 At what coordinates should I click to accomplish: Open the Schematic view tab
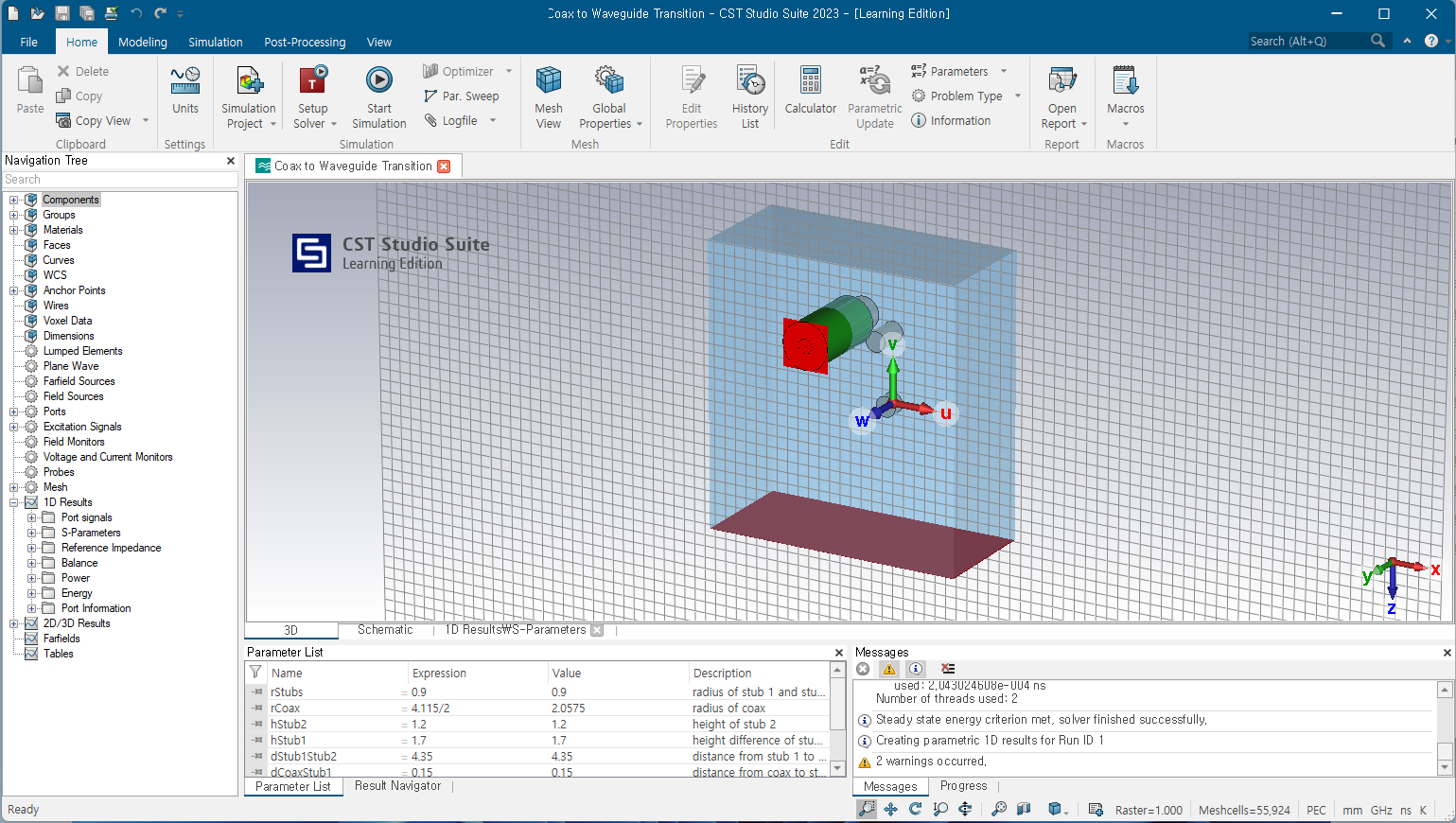pos(385,630)
